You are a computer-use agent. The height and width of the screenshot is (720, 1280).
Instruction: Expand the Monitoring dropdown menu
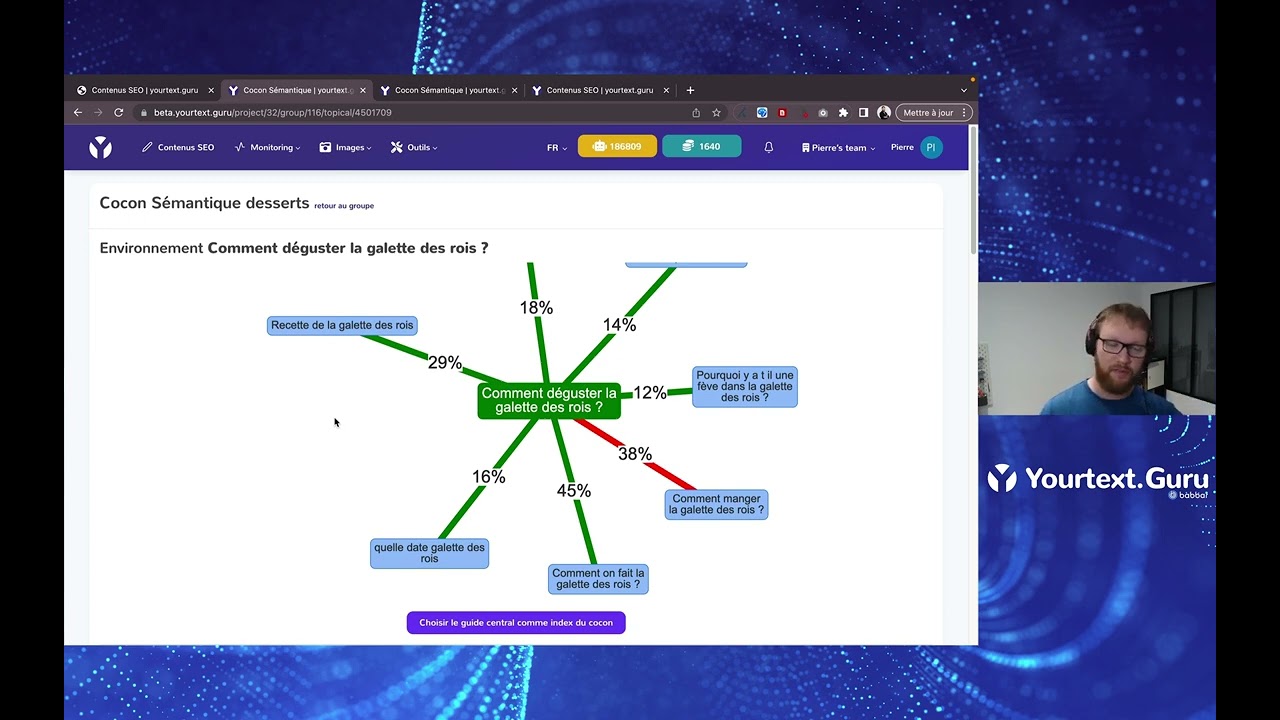click(267, 147)
